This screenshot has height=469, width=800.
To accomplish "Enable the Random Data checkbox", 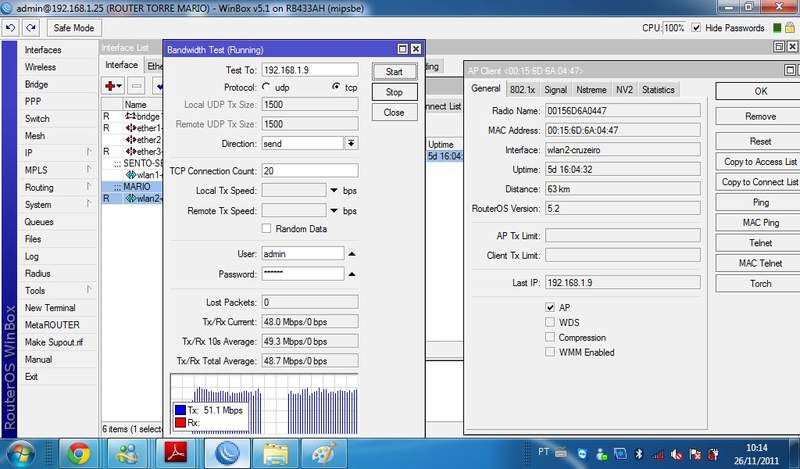I will 267,229.
